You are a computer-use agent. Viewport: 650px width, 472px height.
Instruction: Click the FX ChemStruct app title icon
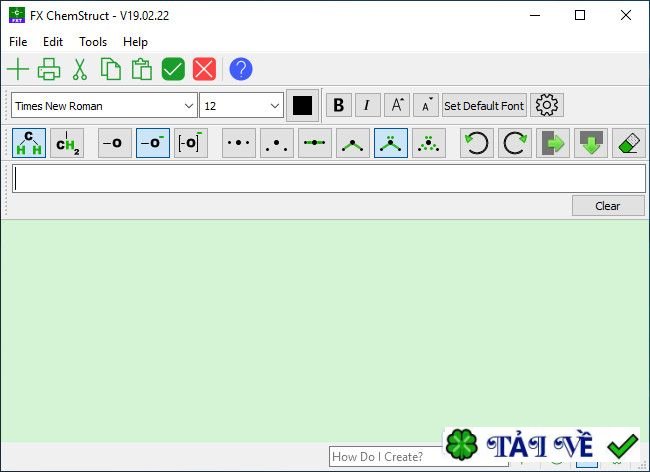17,15
